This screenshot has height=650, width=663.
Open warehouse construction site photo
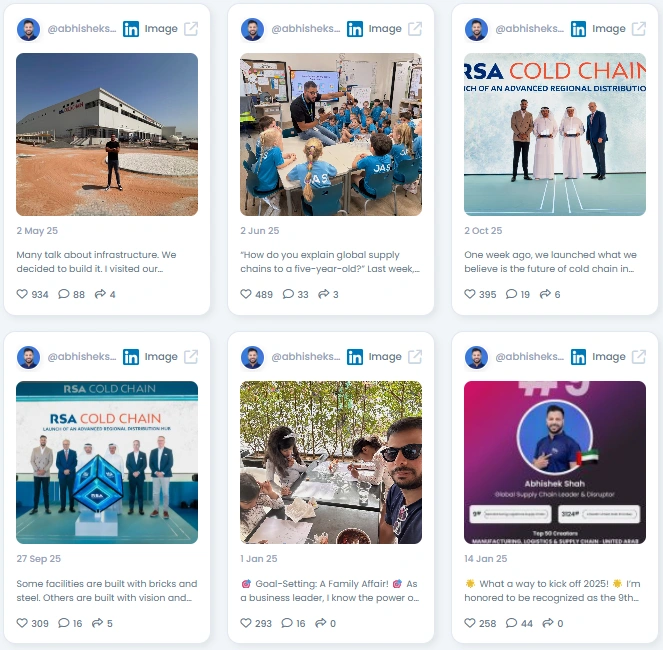[107, 134]
